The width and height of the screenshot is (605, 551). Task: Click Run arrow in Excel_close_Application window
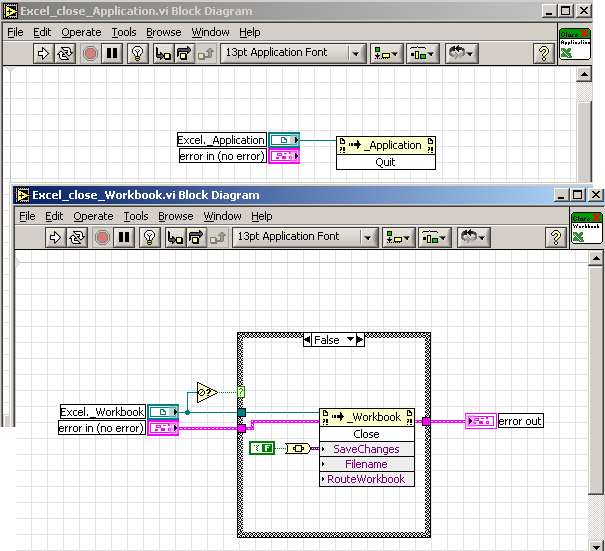pyautogui.click(x=43, y=53)
